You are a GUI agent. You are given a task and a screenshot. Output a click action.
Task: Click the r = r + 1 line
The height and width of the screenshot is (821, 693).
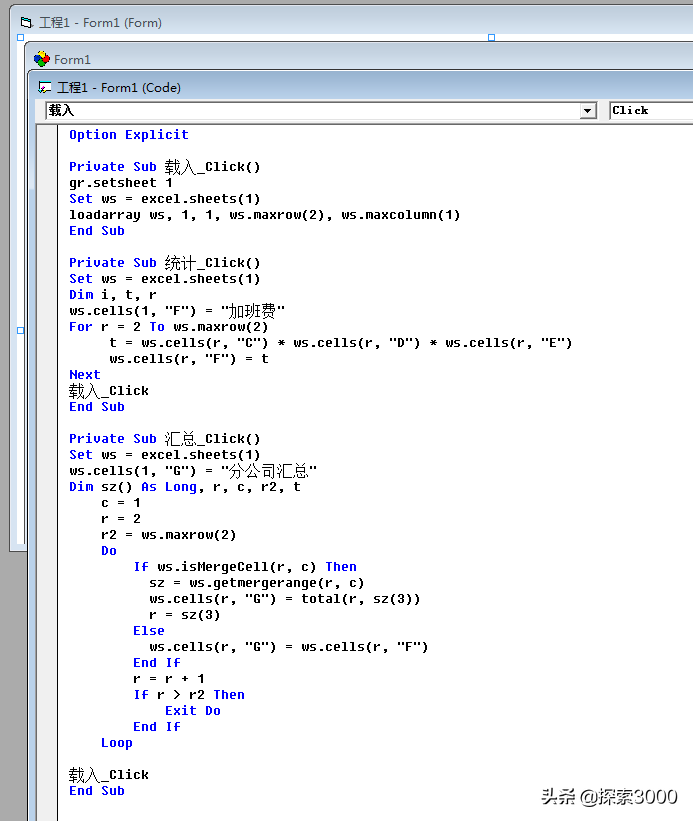[169, 679]
